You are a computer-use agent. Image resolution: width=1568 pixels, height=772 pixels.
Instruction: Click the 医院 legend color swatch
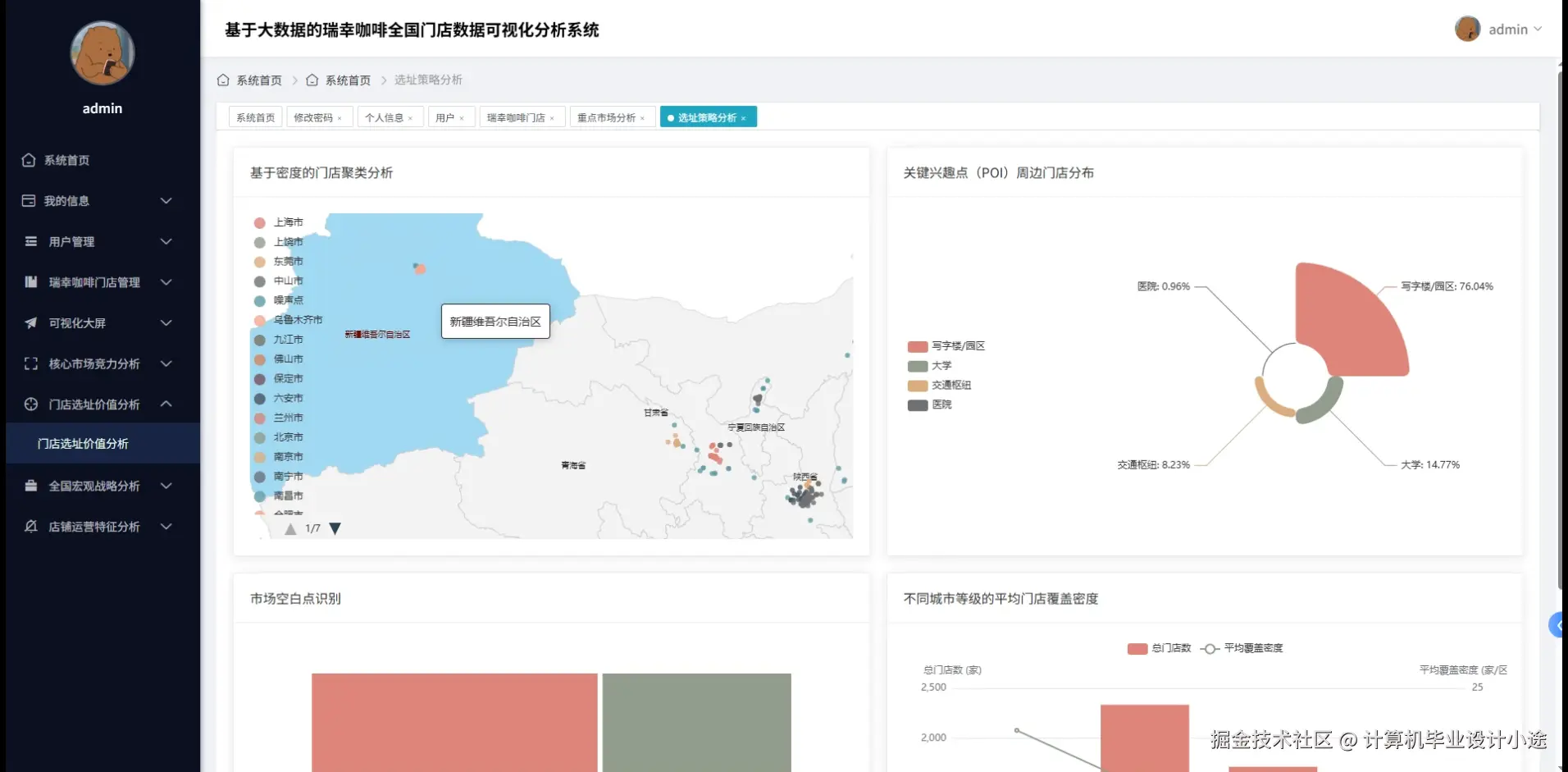(918, 405)
